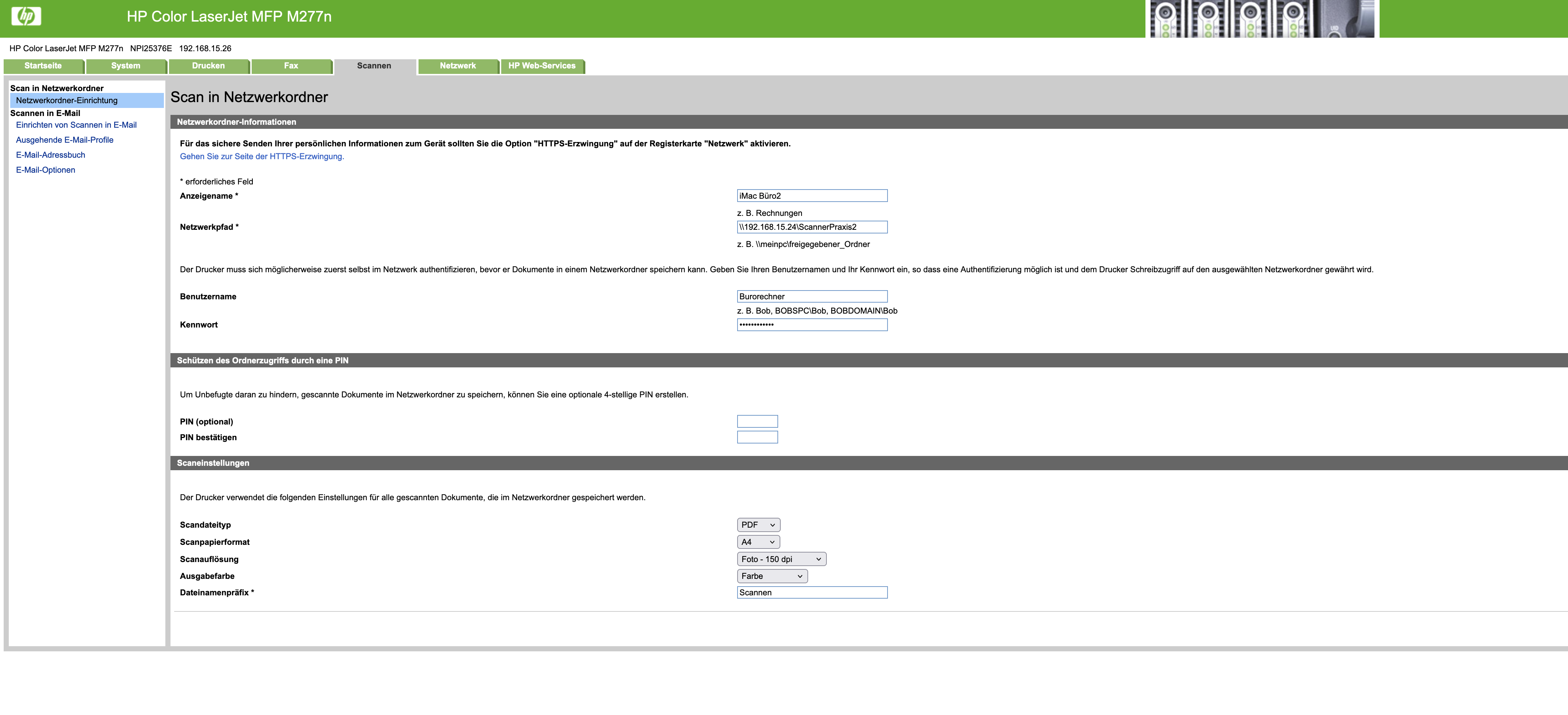Open the Scandateityp PDF dropdown
This screenshot has width=1568, height=715.
758,524
